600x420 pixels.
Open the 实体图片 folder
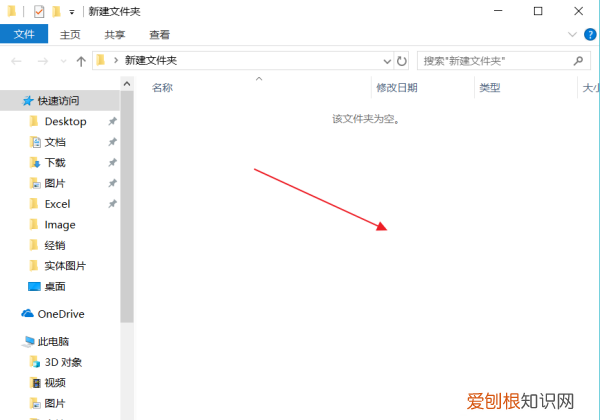click(x=65, y=266)
